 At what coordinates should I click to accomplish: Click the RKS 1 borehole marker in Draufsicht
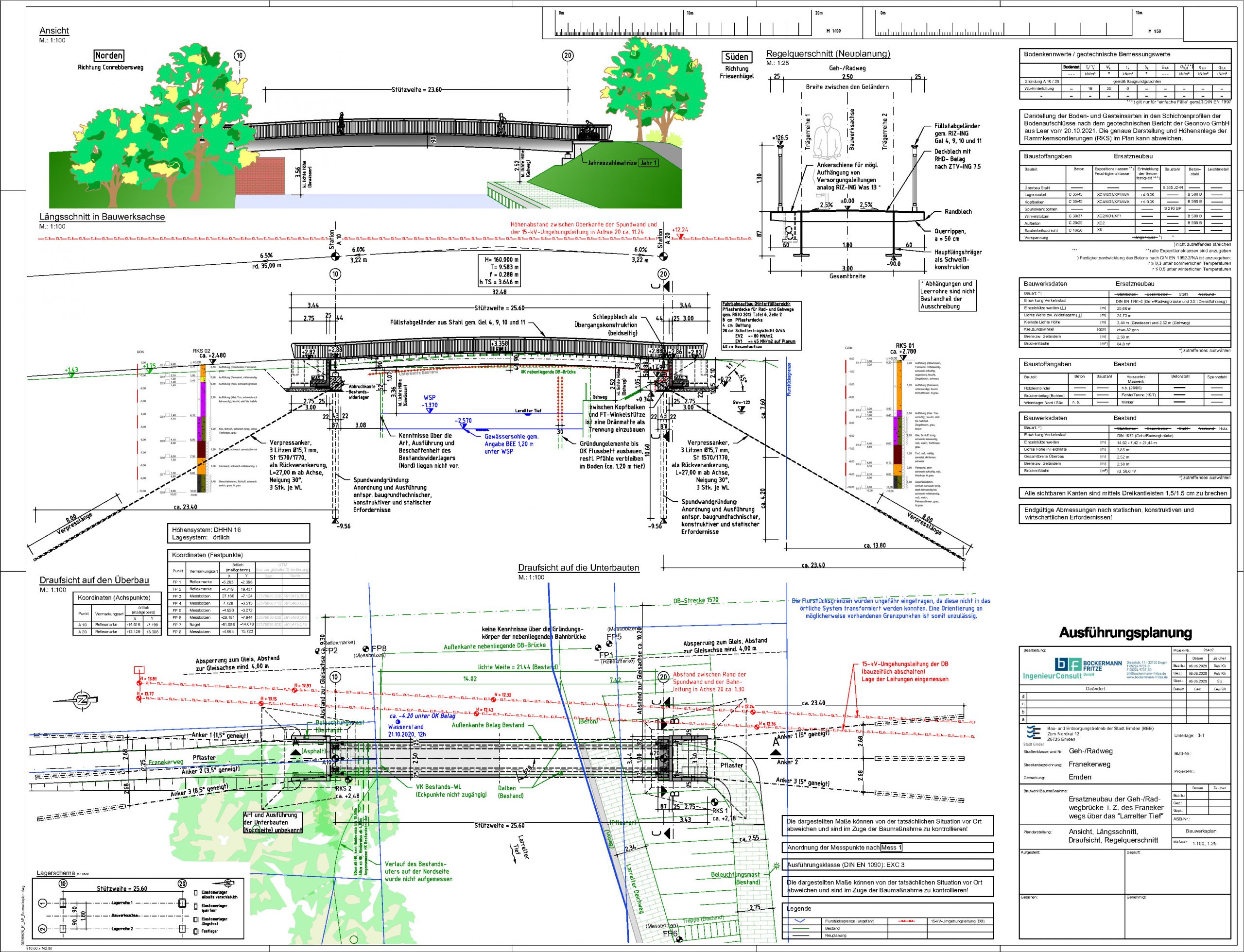click(714, 802)
